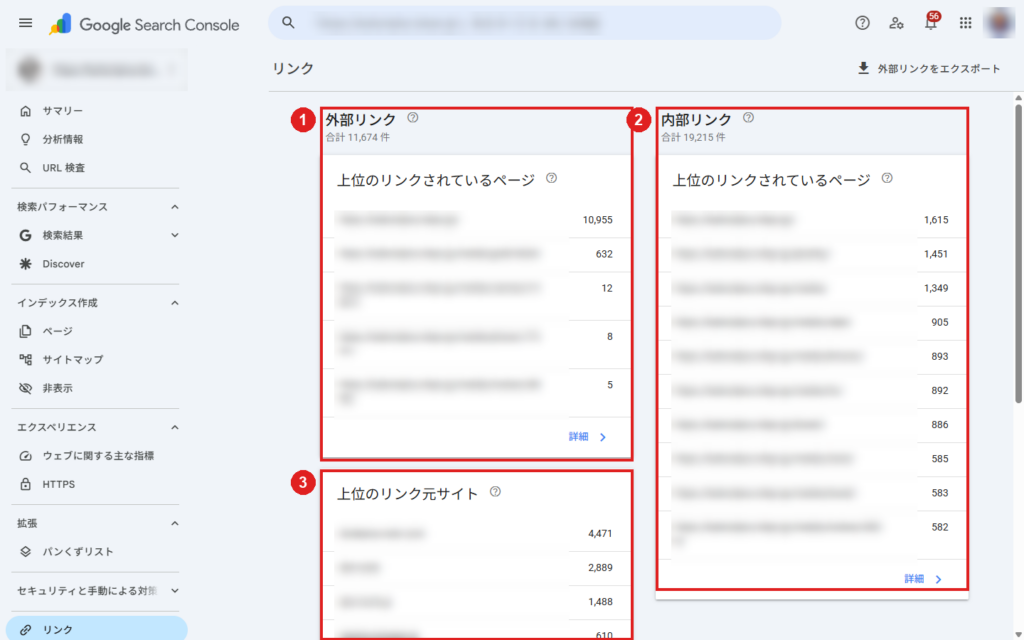Click the download icon beside 外部リンクをエクスポート

coord(863,69)
